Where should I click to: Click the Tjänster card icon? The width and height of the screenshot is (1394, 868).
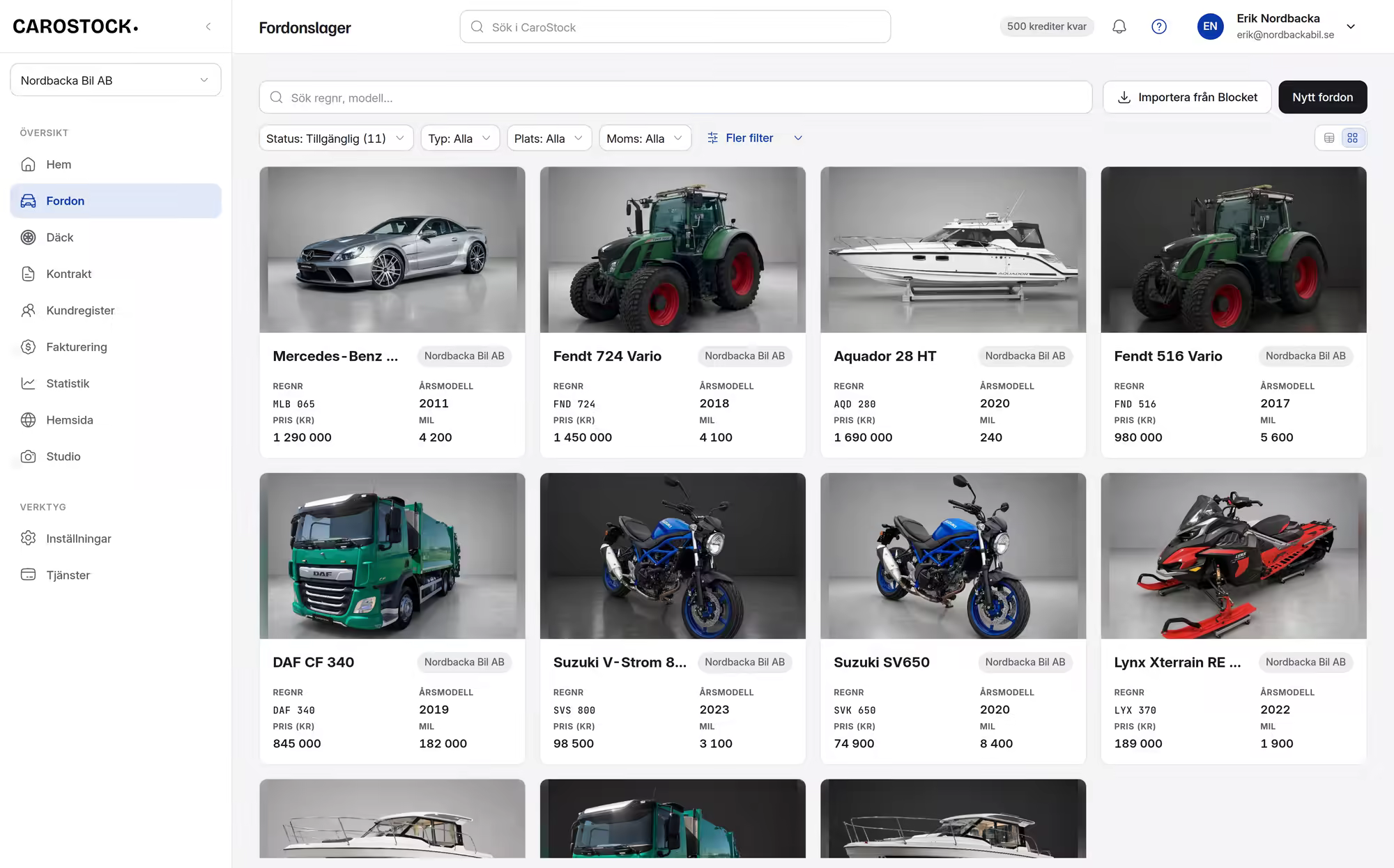(x=28, y=575)
